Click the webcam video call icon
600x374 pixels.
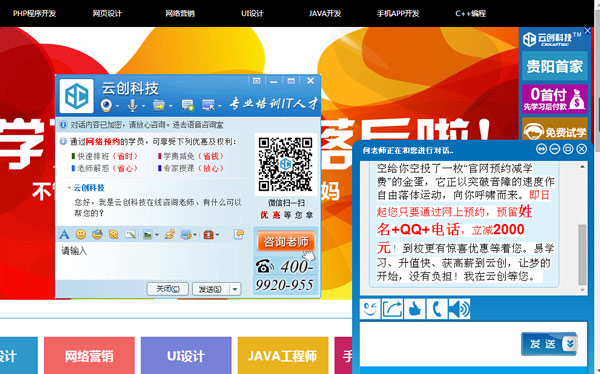[x=106, y=105]
